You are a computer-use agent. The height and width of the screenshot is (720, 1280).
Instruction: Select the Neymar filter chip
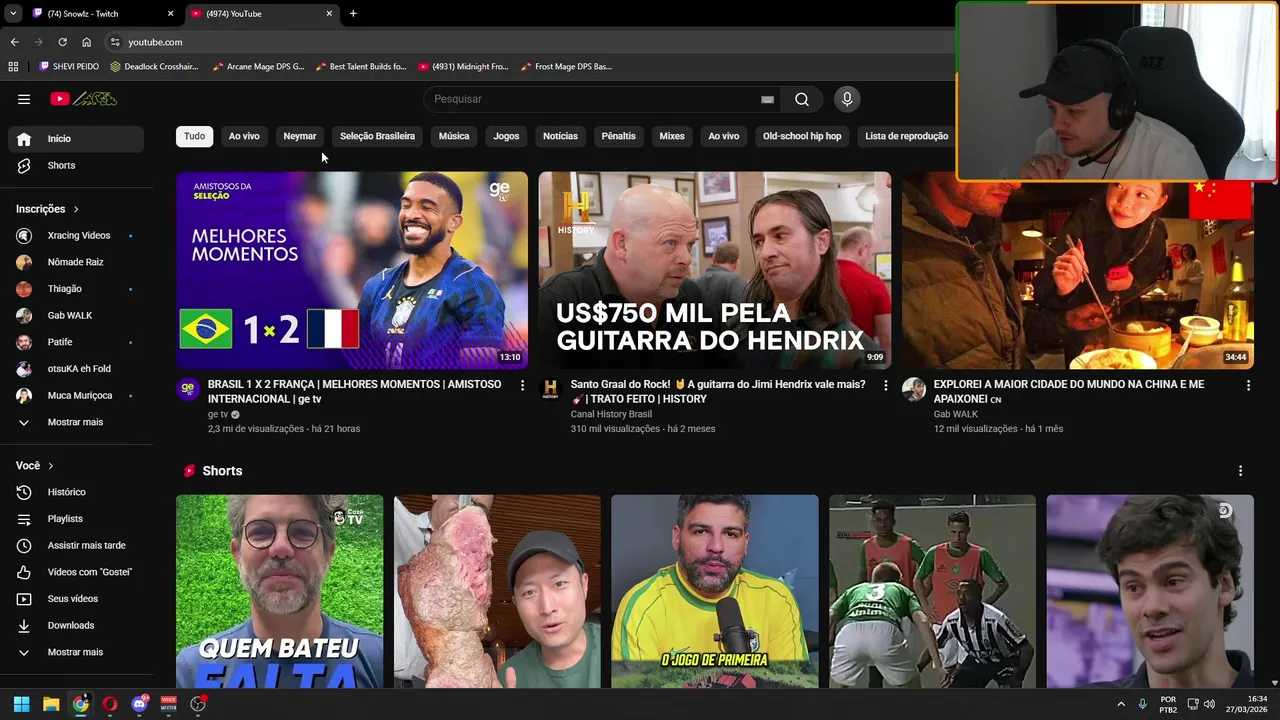[300, 136]
